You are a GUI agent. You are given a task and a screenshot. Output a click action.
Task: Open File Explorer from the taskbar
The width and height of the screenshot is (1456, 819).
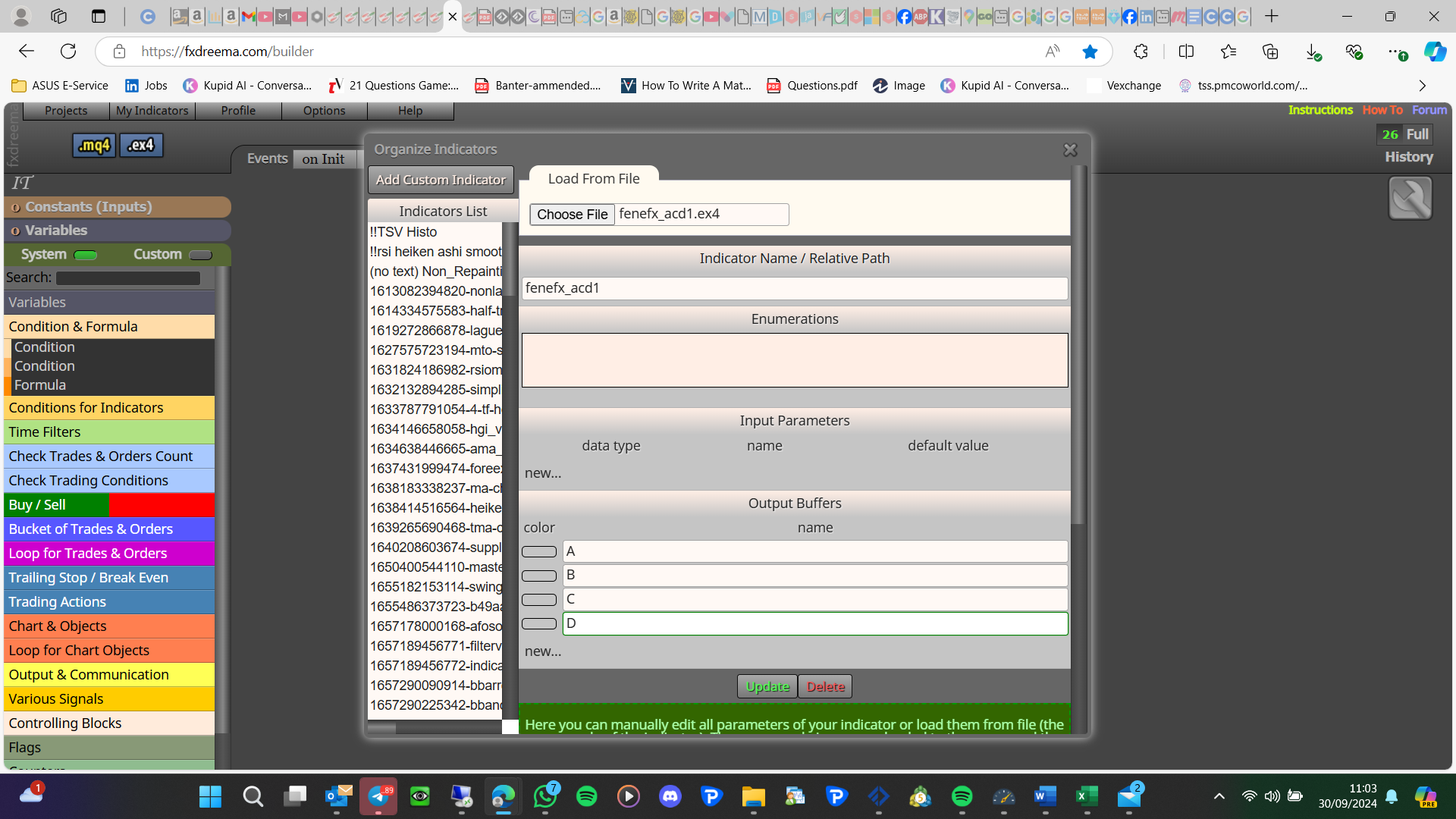tap(753, 796)
